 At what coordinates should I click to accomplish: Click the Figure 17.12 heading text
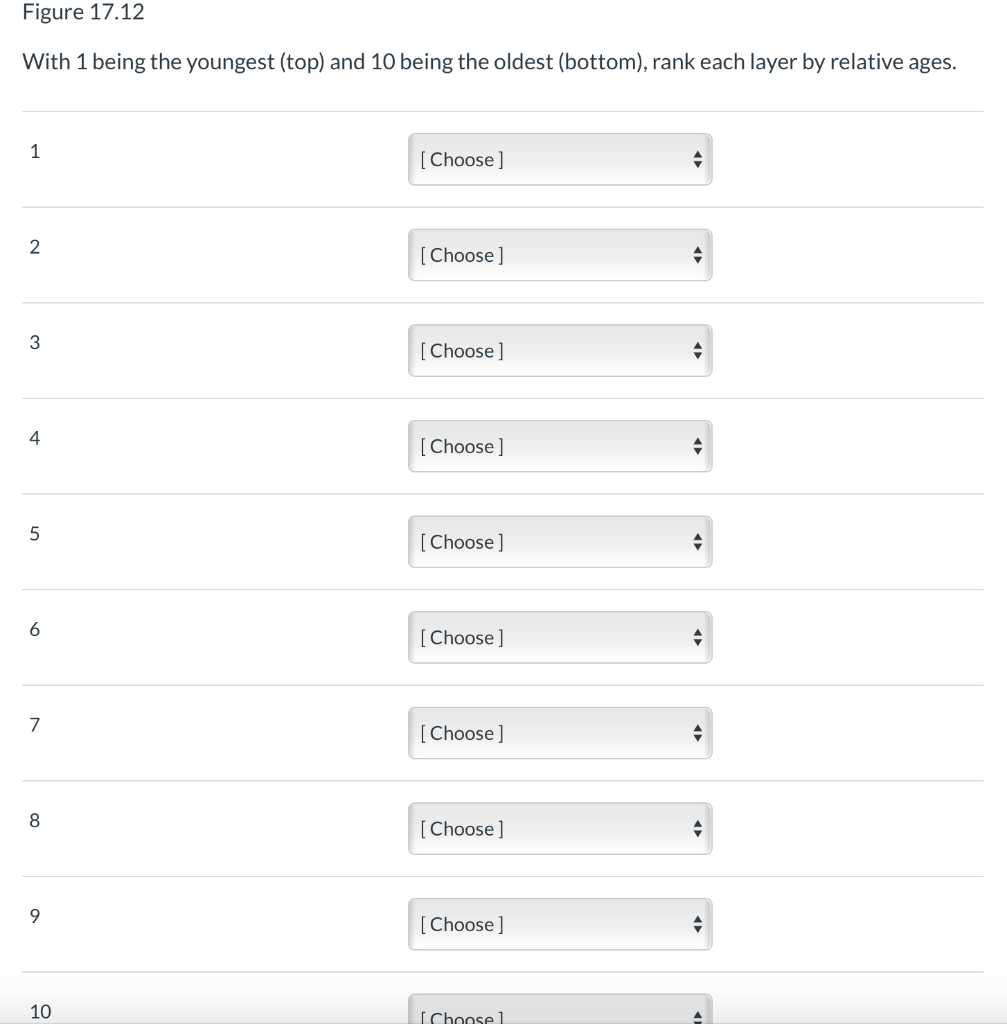tap(83, 12)
